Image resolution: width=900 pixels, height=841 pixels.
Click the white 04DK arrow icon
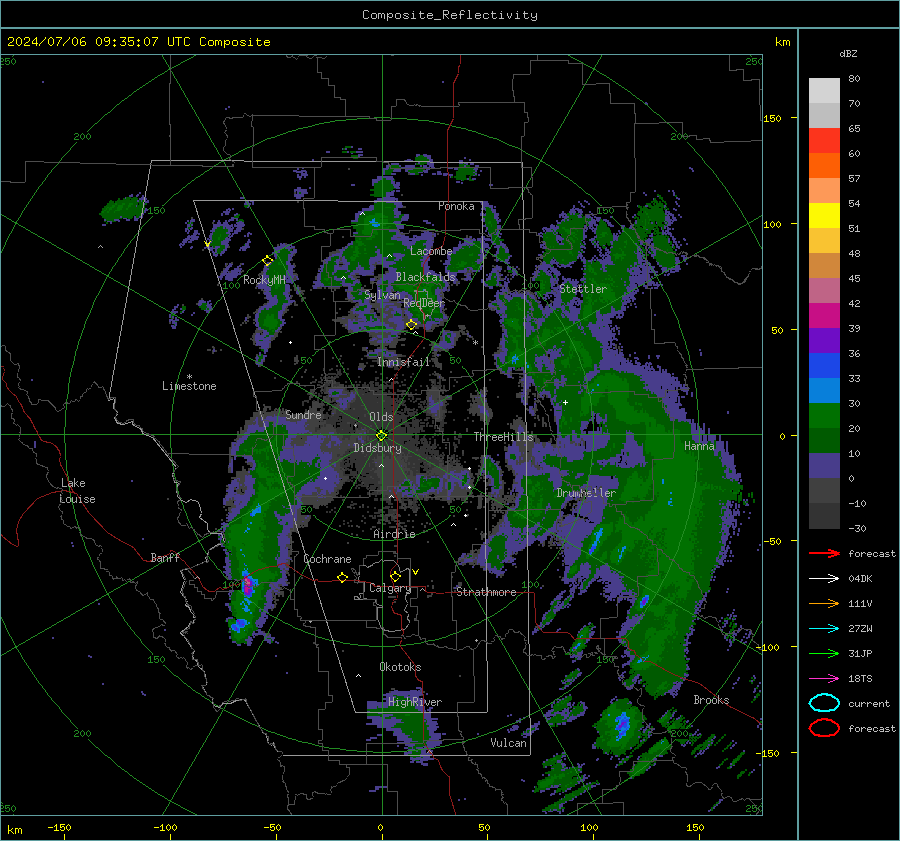tap(824, 579)
